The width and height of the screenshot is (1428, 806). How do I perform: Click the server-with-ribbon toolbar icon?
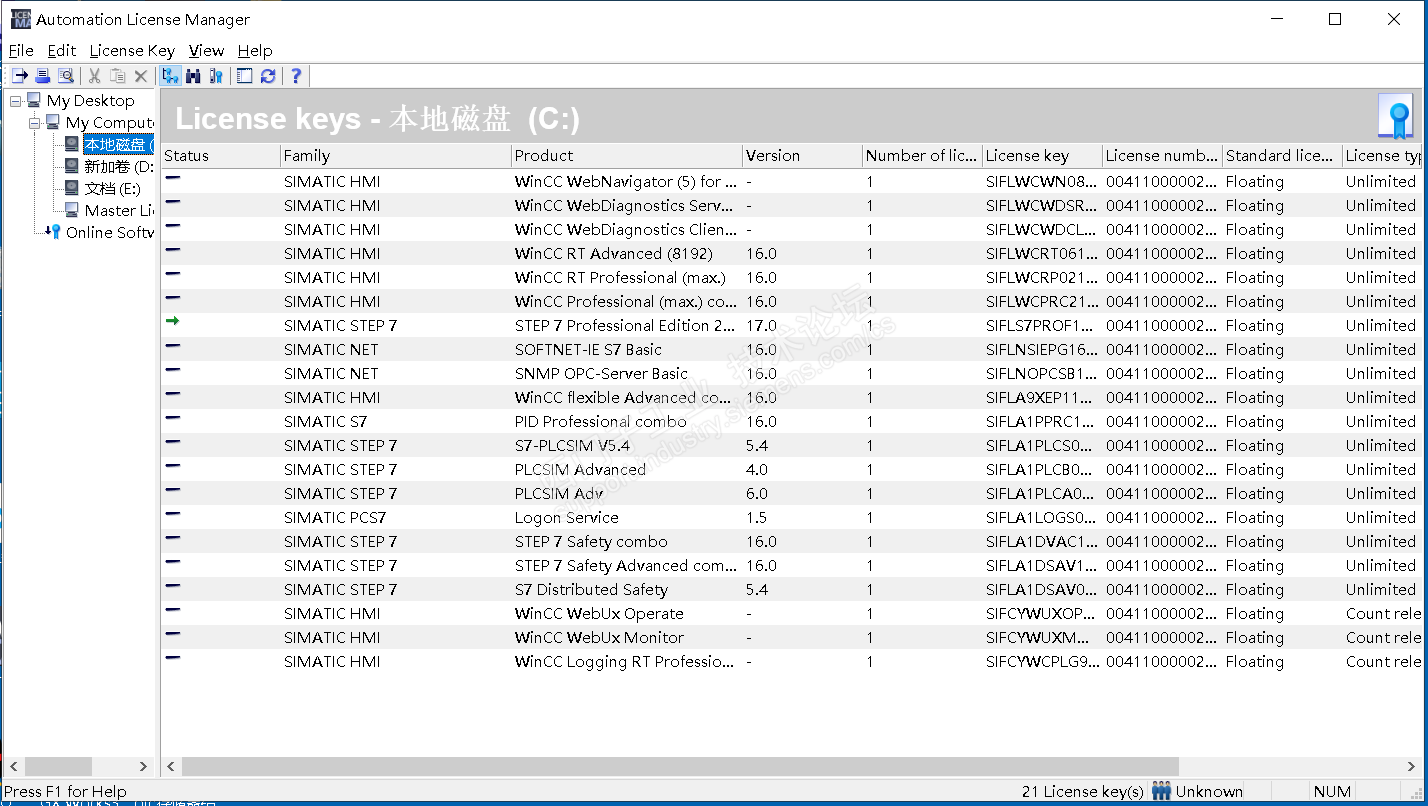click(216, 76)
